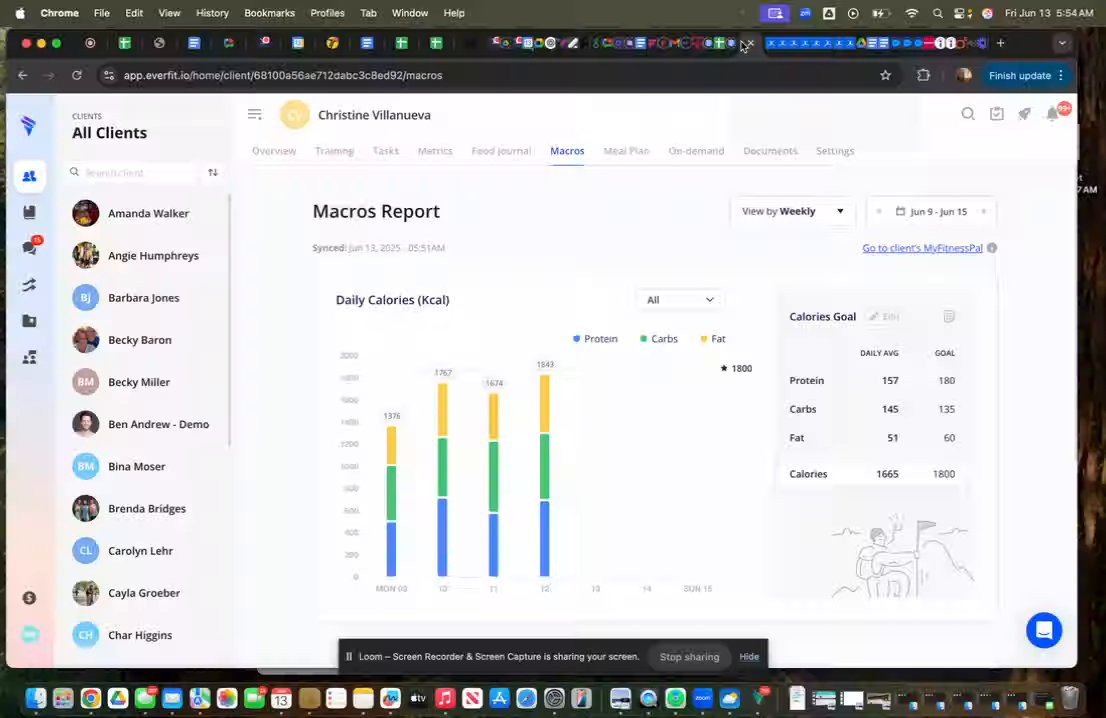The image size is (1106, 718).
Task: Open the tasks clipboard icon in header
Action: [x=996, y=114]
